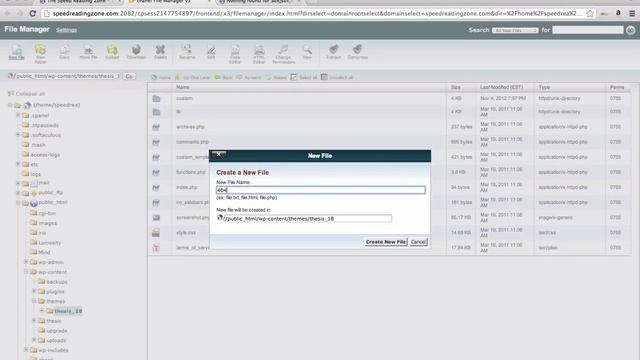The image size is (640, 360).
Task: Collapse the public_html folder node
Action: [18, 202]
